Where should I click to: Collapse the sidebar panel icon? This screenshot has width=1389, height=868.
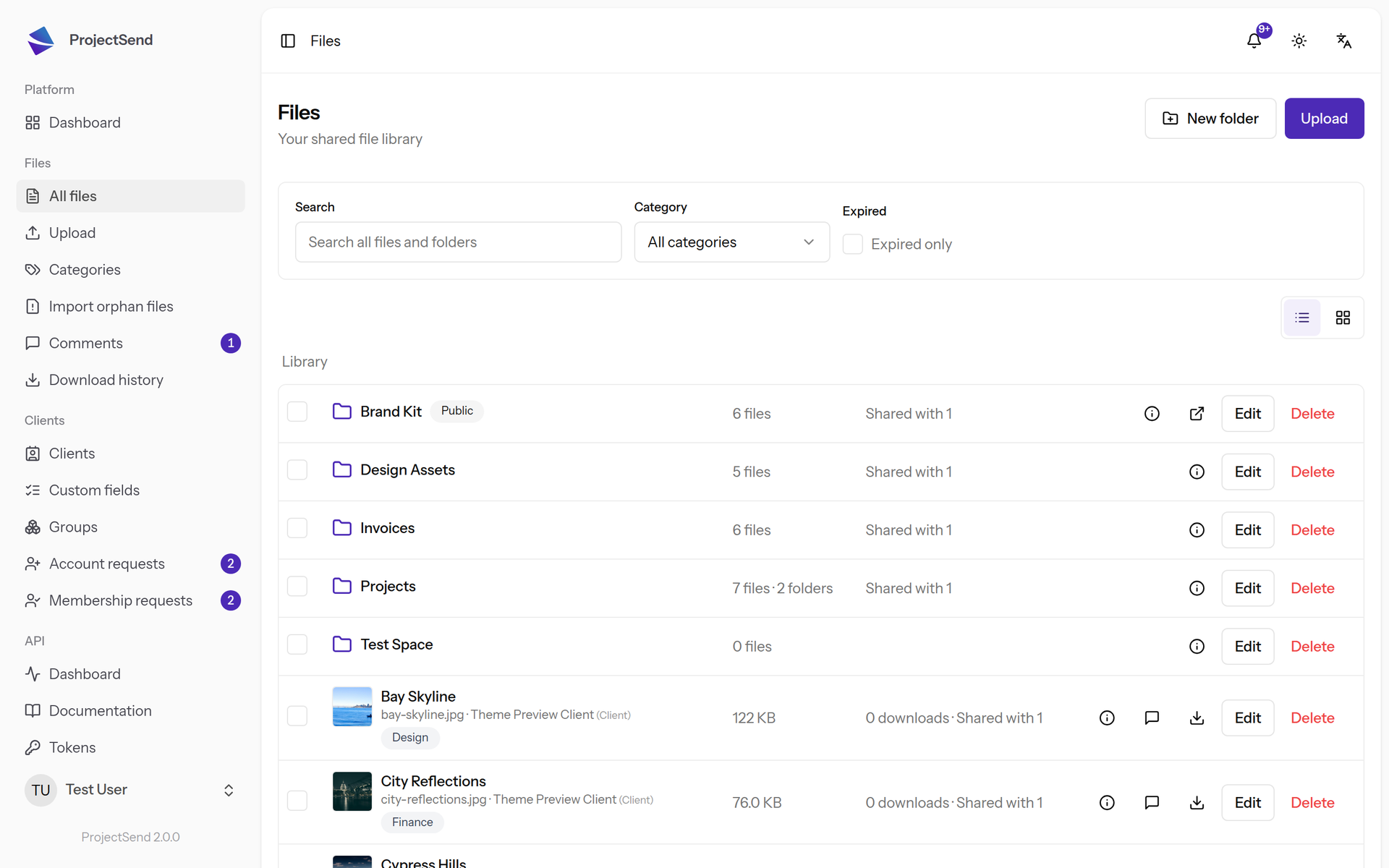(x=288, y=41)
